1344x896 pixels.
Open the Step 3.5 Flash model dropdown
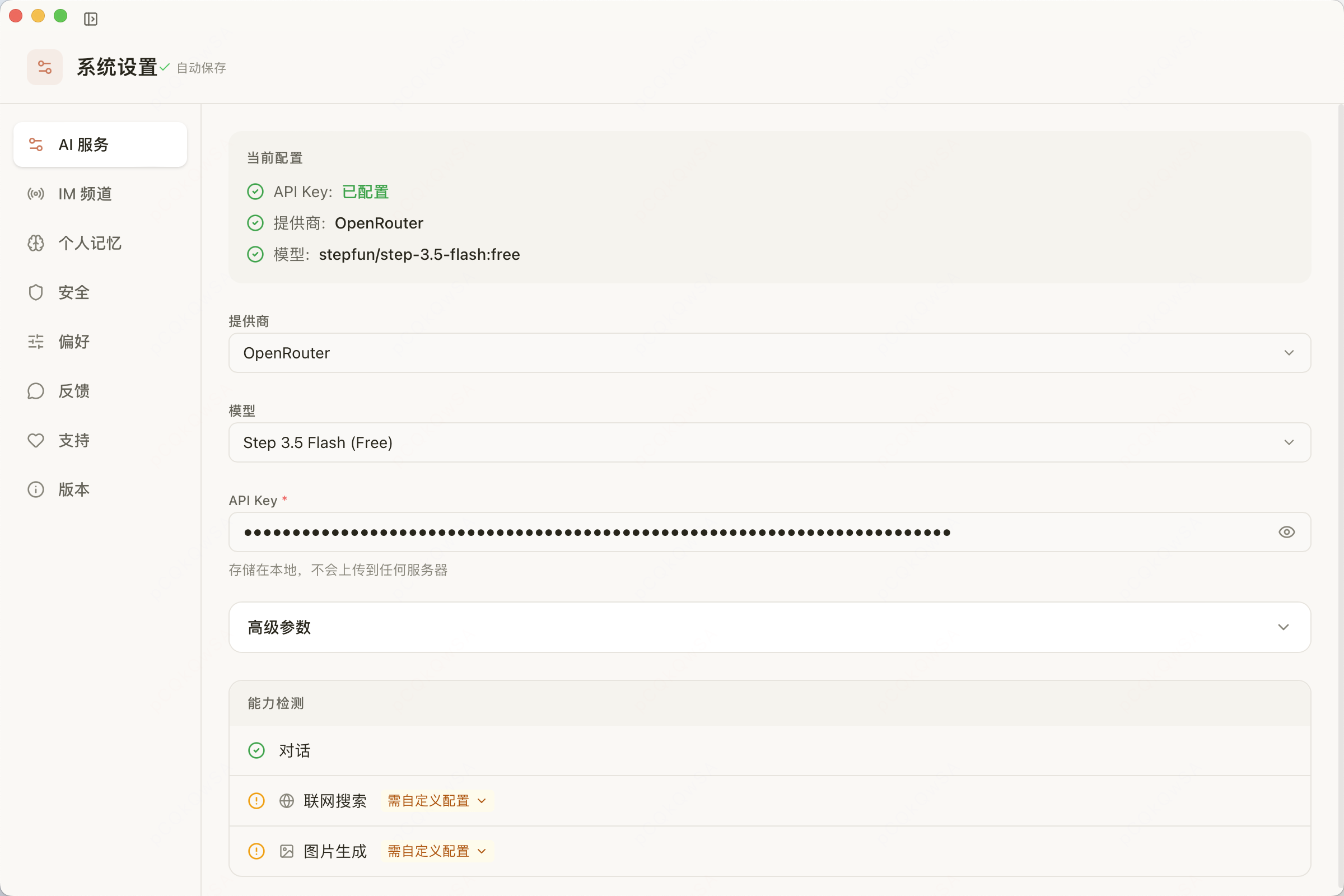pyautogui.click(x=769, y=443)
